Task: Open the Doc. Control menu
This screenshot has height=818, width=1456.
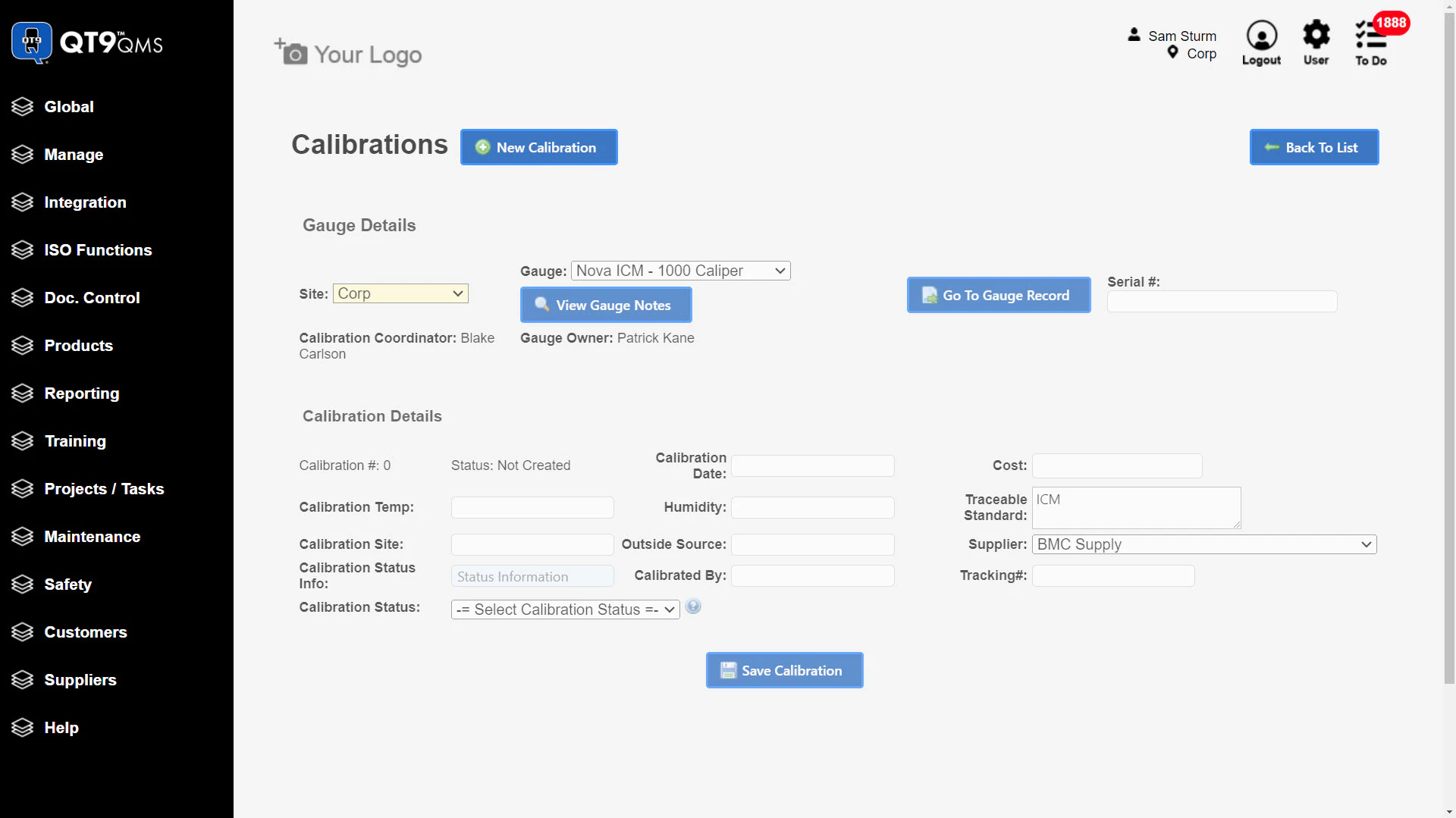Action: (92, 298)
